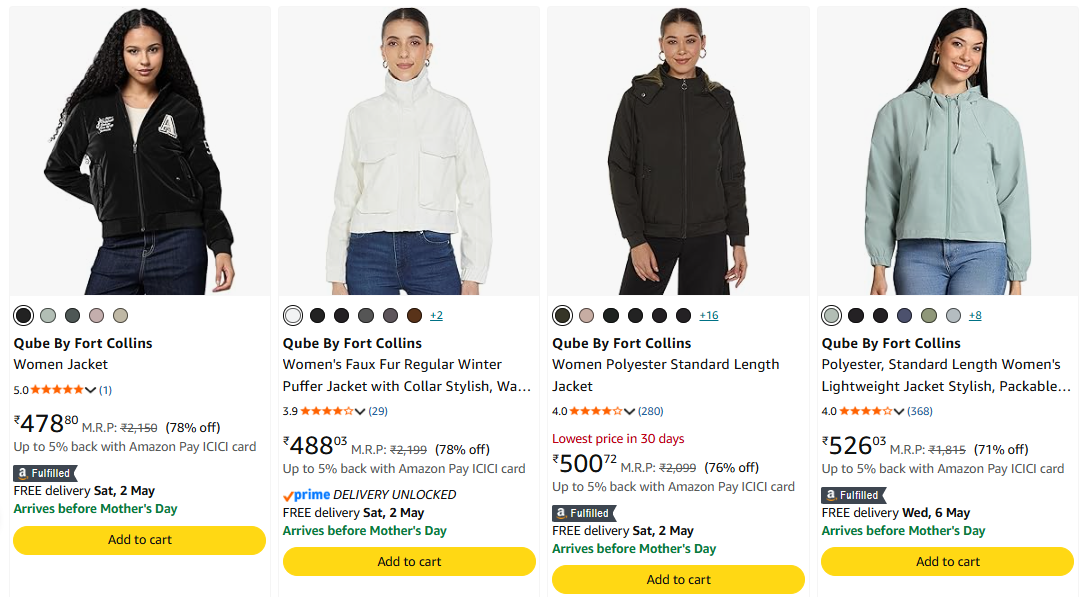Show the +8 more colors link
The image size is (1085, 597).
click(974, 316)
